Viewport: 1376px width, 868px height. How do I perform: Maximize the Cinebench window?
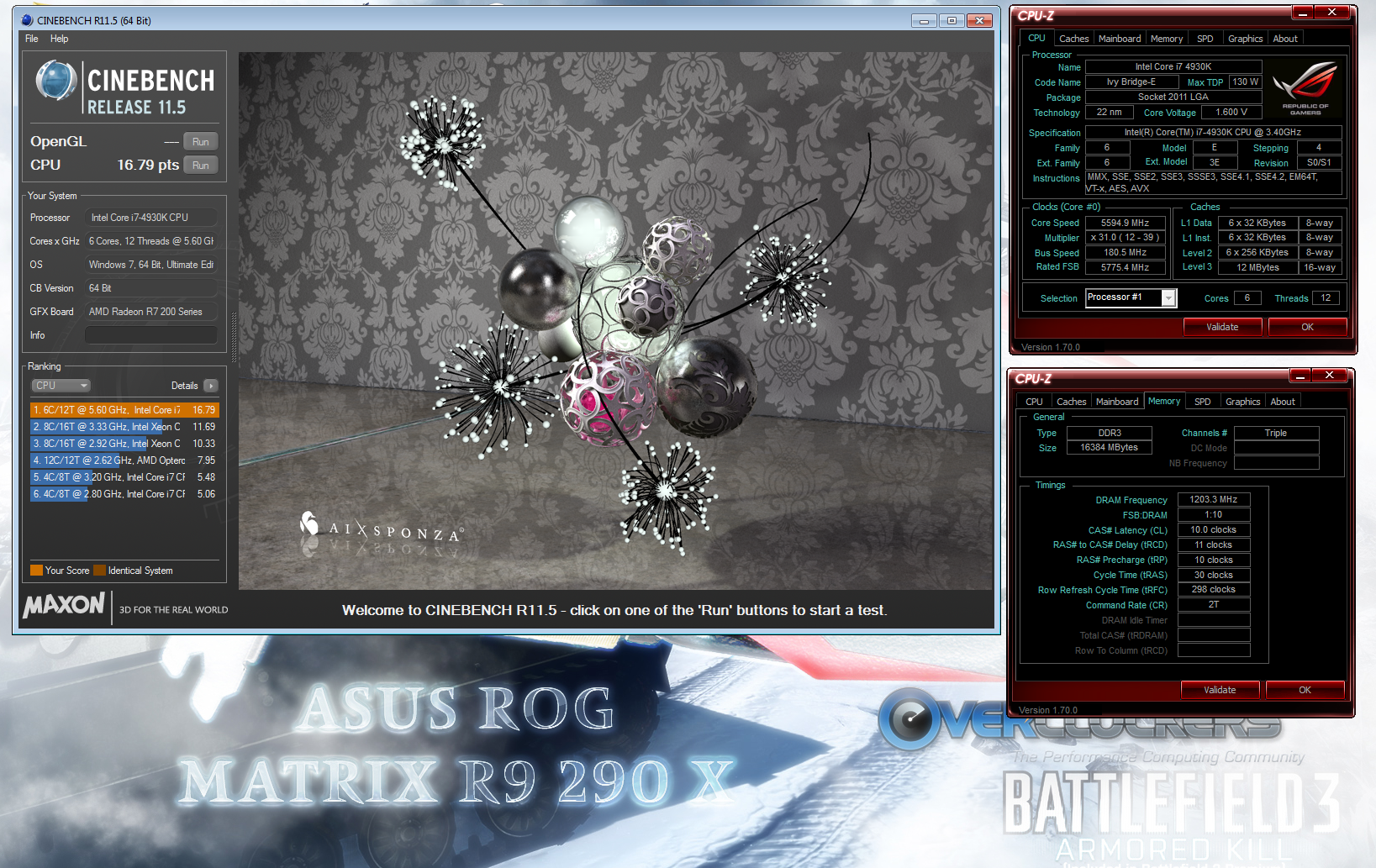tap(952, 20)
